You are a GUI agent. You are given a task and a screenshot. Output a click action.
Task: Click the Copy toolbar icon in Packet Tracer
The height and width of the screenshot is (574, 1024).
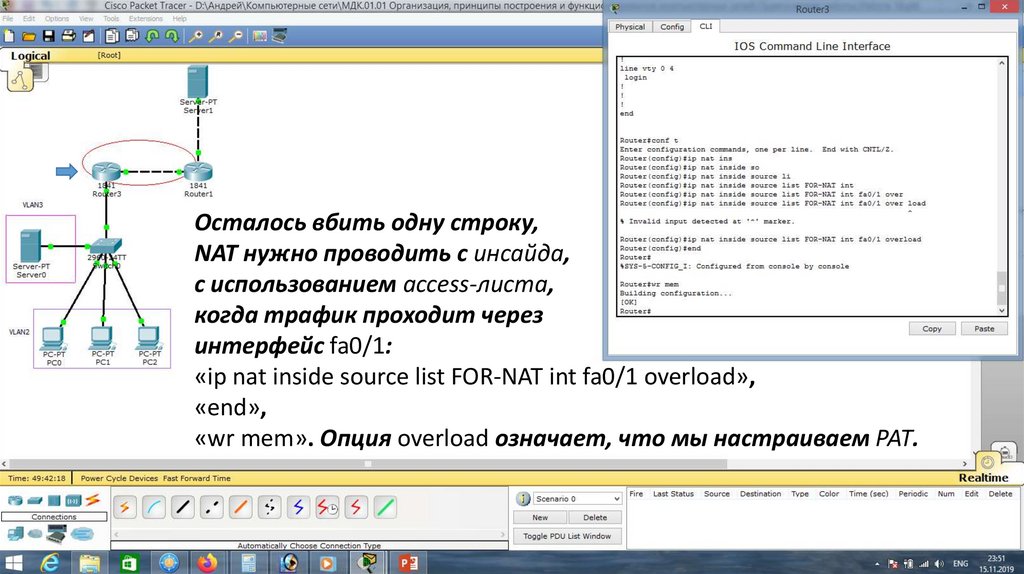[112, 36]
